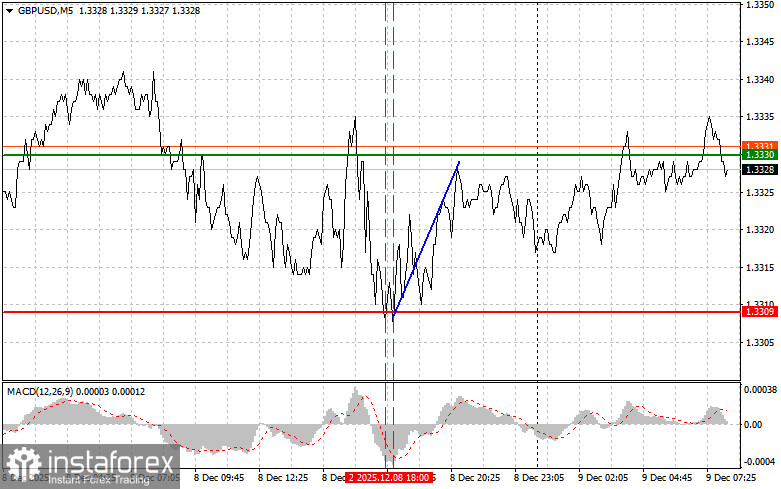Select the thick green horizontal level line
This screenshot has height=489, width=781.
point(372,155)
